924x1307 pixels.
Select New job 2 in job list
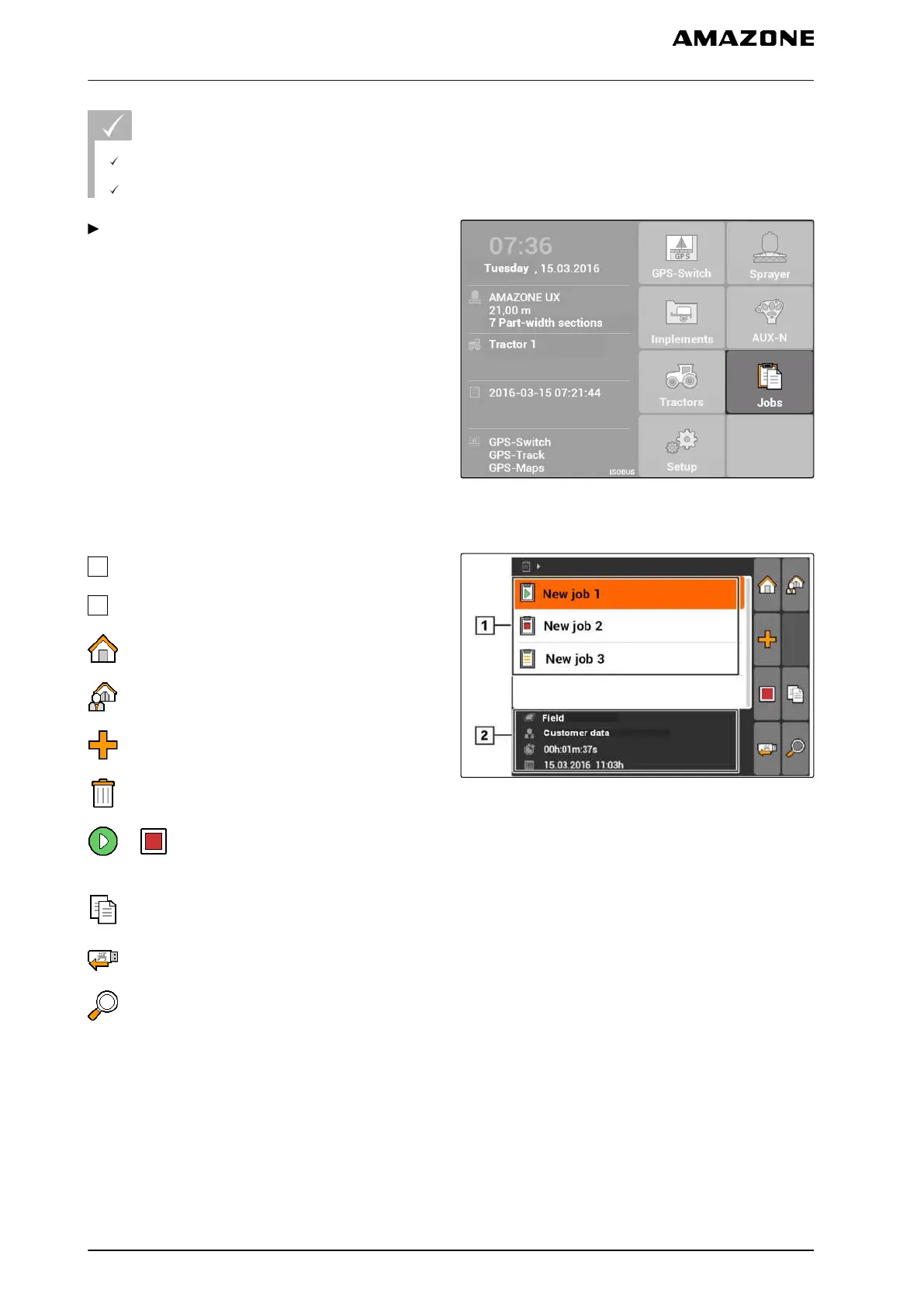coord(625,626)
